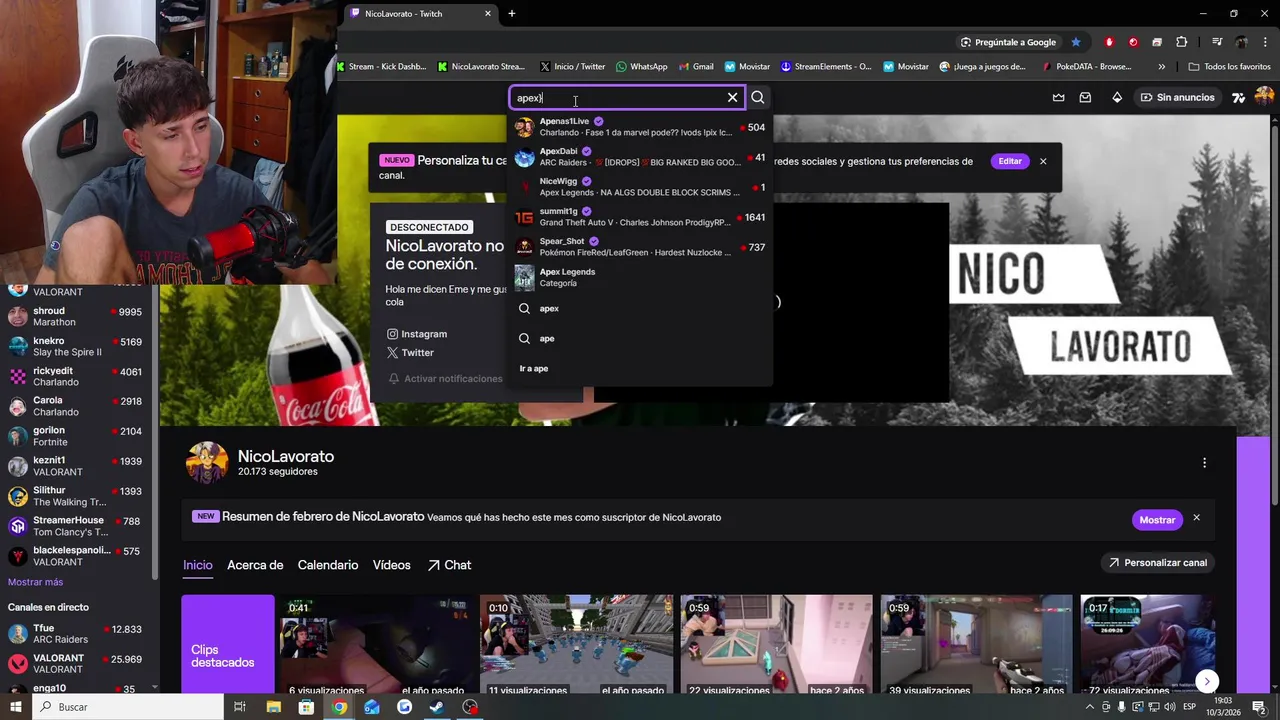Choose the Apex Legends category suggestion
This screenshot has width=1280, height=720.
[640, 277]
